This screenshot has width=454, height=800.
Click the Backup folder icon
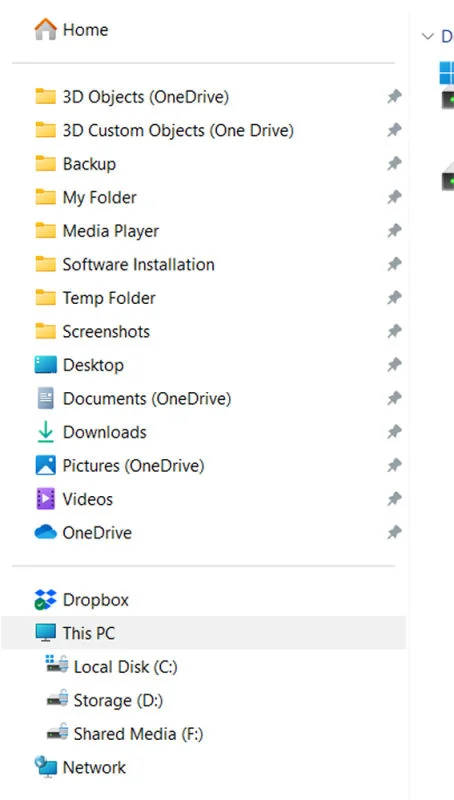click(45, 164)
